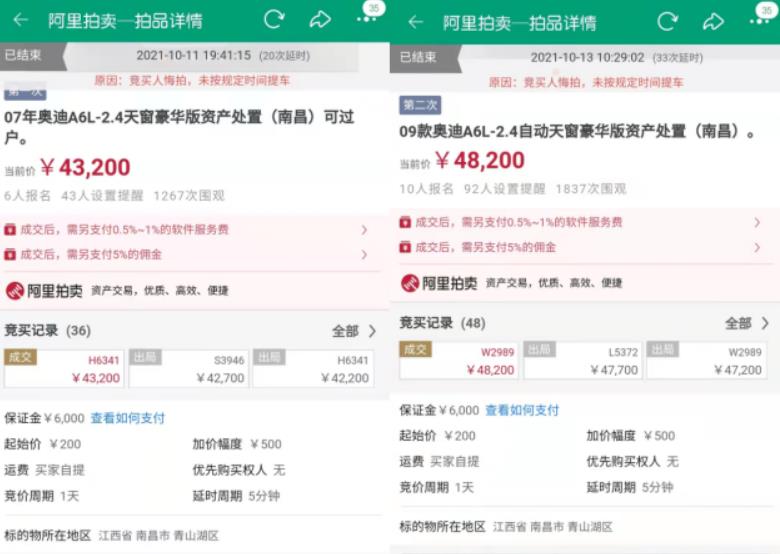Tap 43人设置提醒 reminder count
The image size is (780, 554).
point(102,195)
